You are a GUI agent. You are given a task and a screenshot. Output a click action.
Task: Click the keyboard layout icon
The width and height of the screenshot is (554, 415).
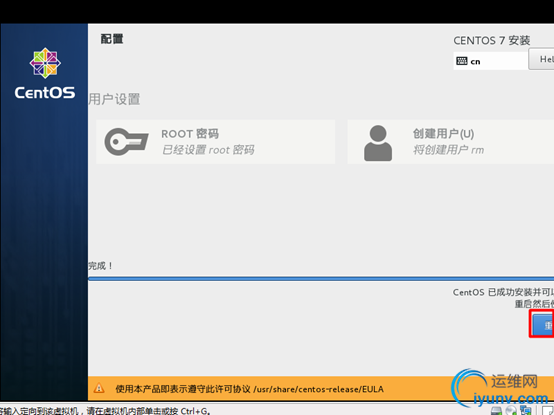[461, 61]
